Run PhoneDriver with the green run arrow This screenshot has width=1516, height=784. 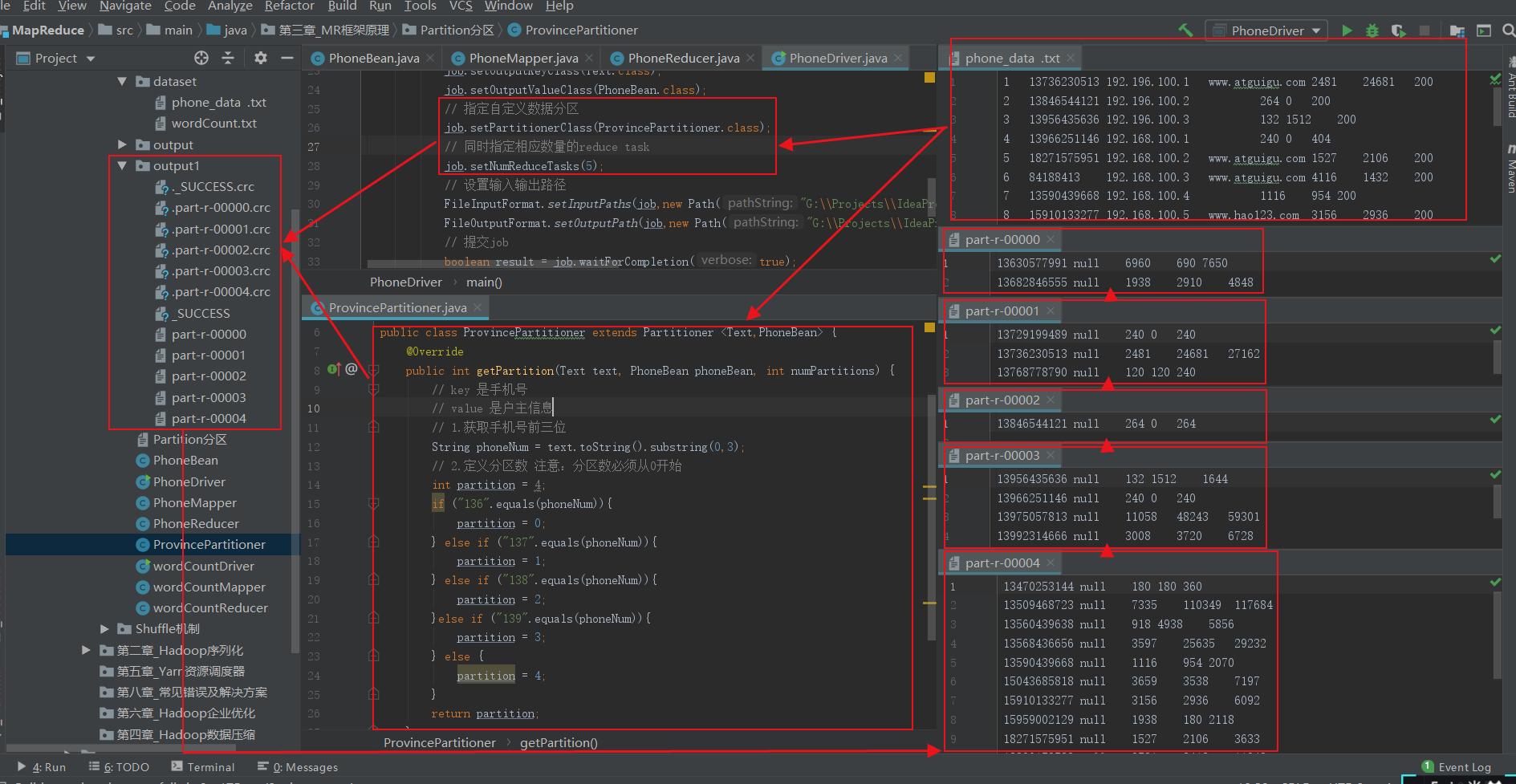point(1347,30)
